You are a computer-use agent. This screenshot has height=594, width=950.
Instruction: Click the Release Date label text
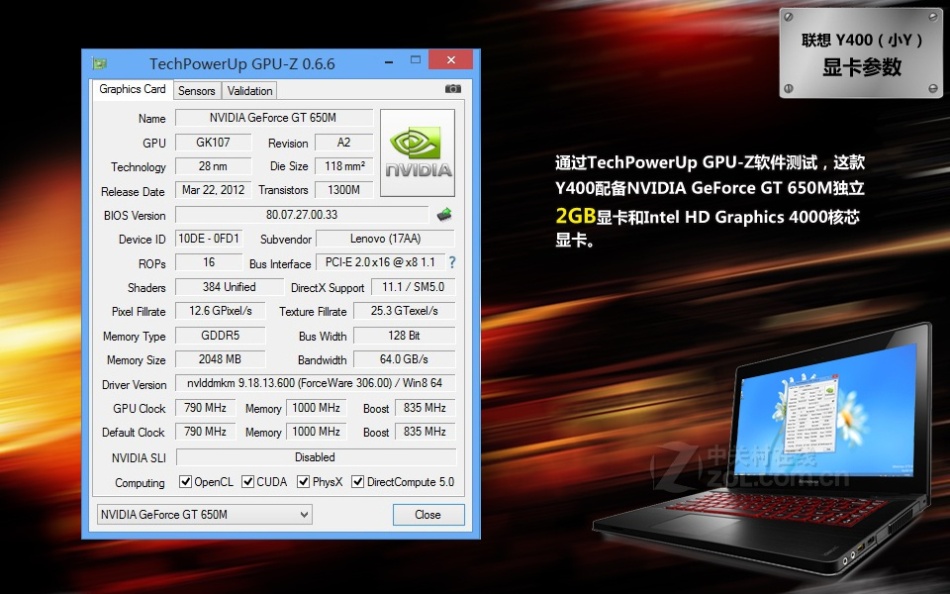point(133,192)
